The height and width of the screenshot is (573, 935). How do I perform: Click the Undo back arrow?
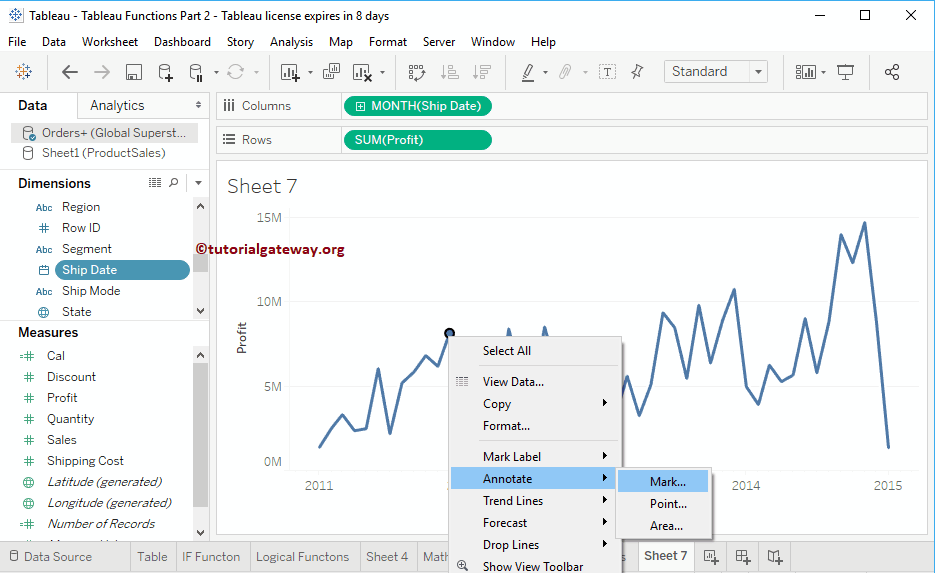[x=70, y=72]
